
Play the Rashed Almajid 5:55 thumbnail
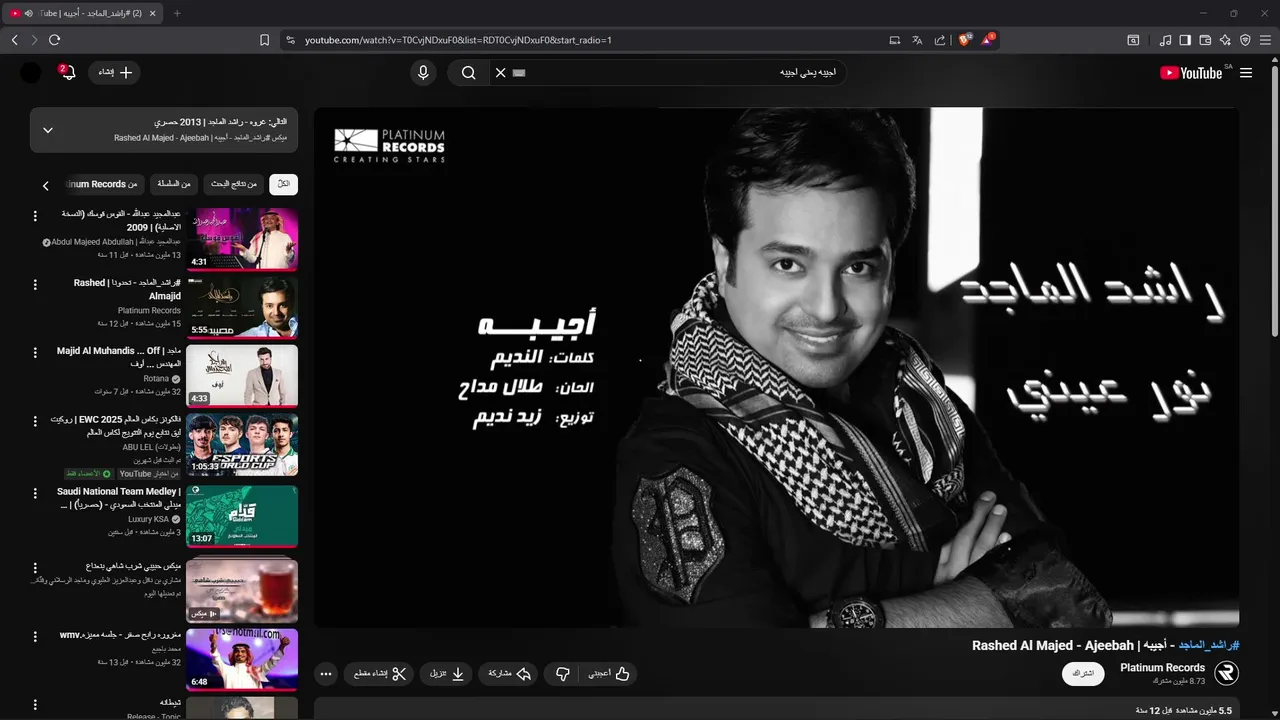click(x=242, y=308)
